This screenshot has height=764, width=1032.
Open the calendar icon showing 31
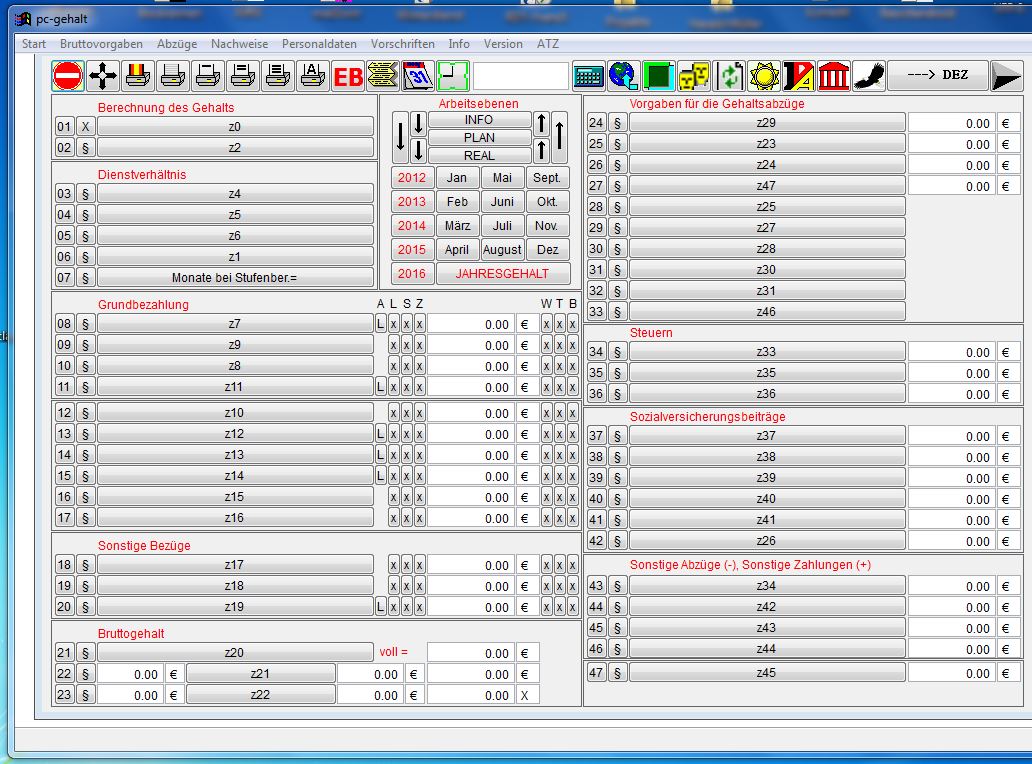(417, 76)
